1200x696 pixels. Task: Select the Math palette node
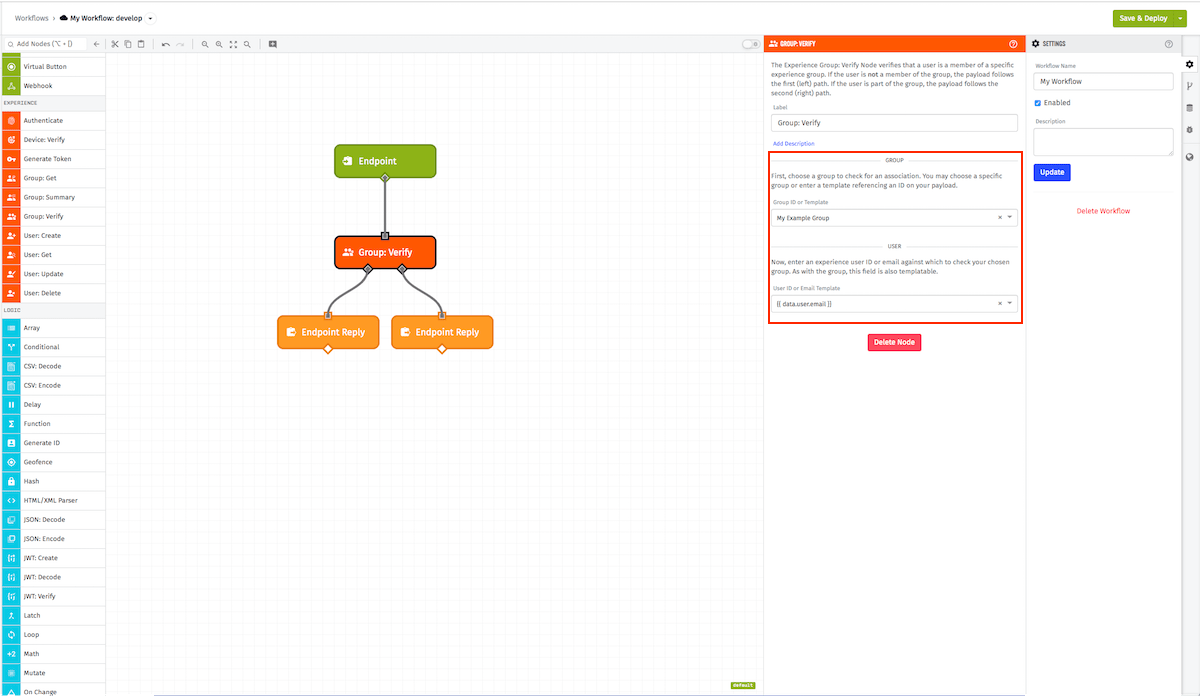[53, 654]
